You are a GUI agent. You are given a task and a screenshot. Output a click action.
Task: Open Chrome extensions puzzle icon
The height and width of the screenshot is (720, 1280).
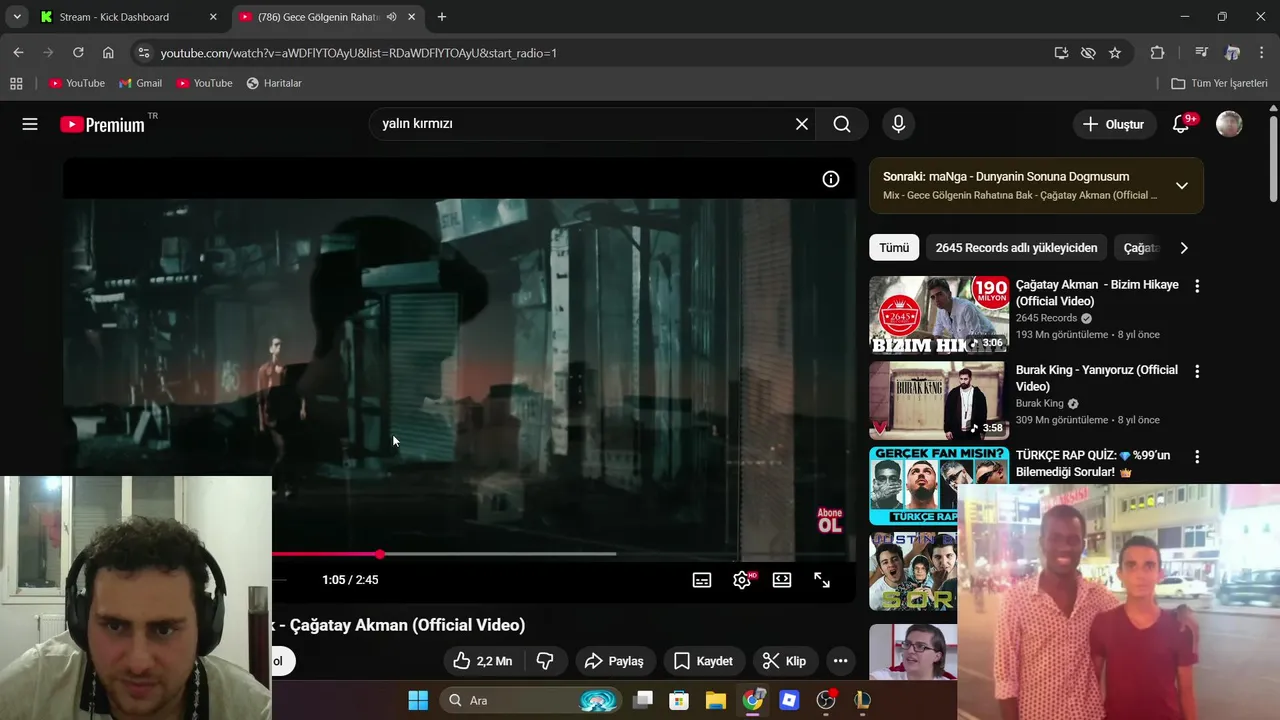point(1157,53)
